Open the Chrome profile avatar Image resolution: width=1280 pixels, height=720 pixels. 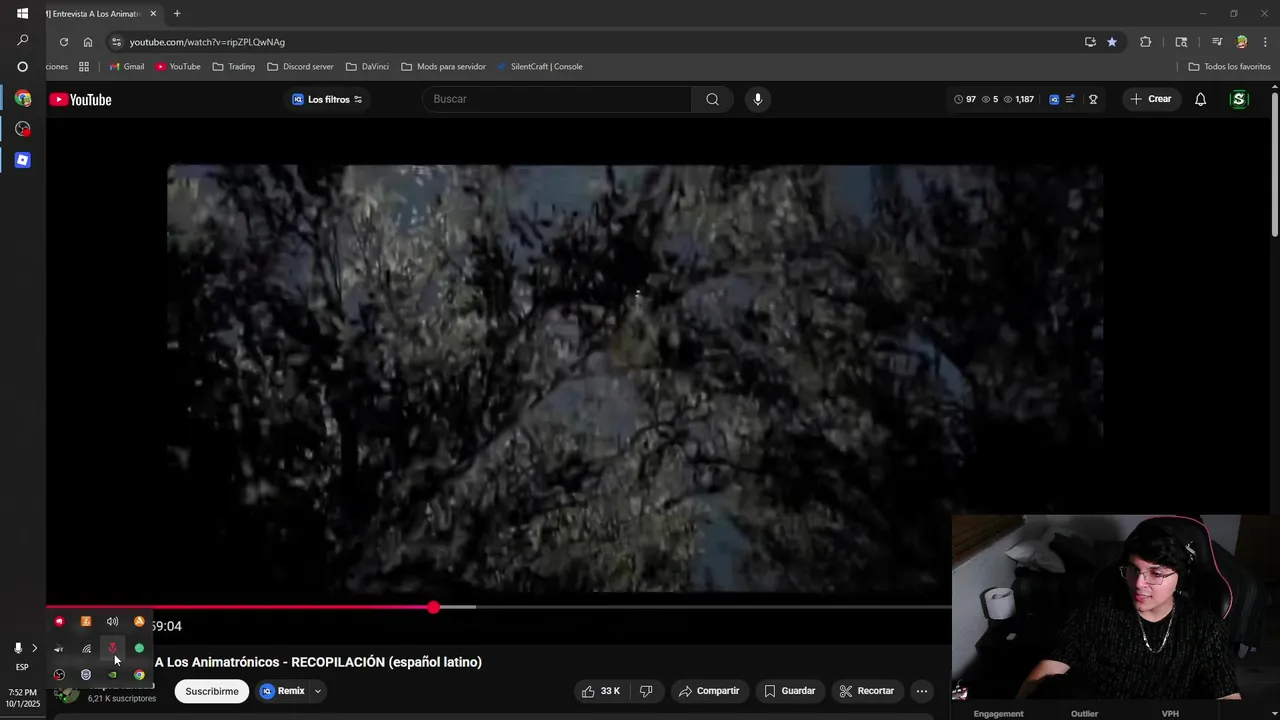(1242, 42)
